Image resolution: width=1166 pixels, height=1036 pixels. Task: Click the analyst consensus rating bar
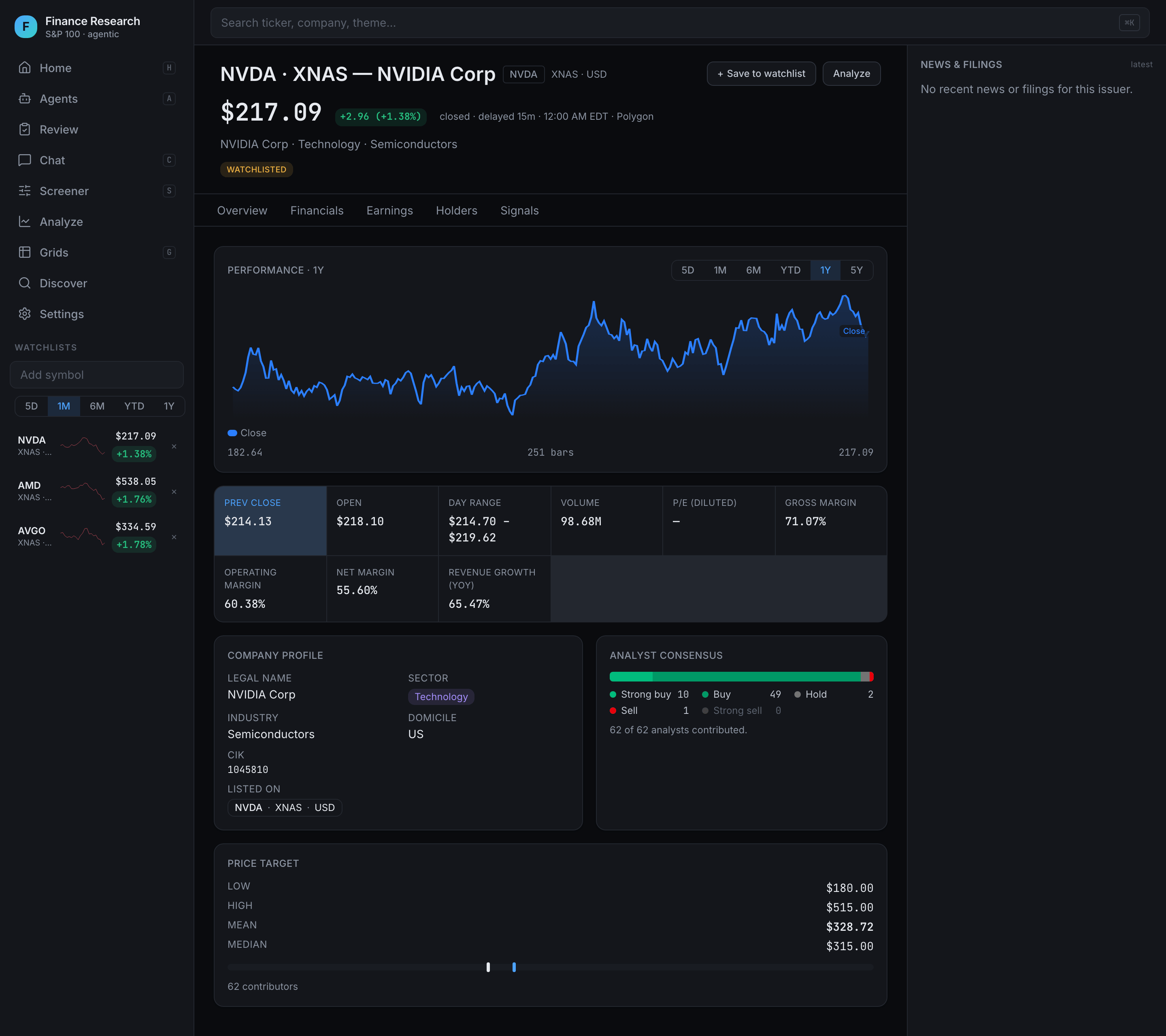coord(741,677)
